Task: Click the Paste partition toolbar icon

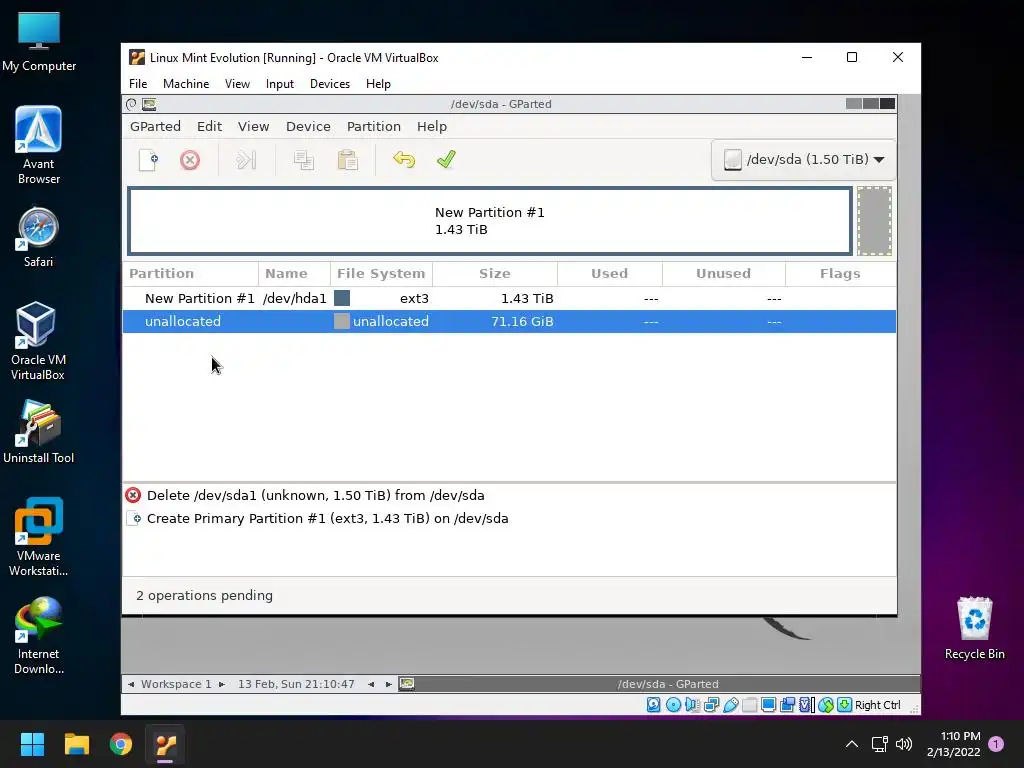Action: click(x=347, y=160)
